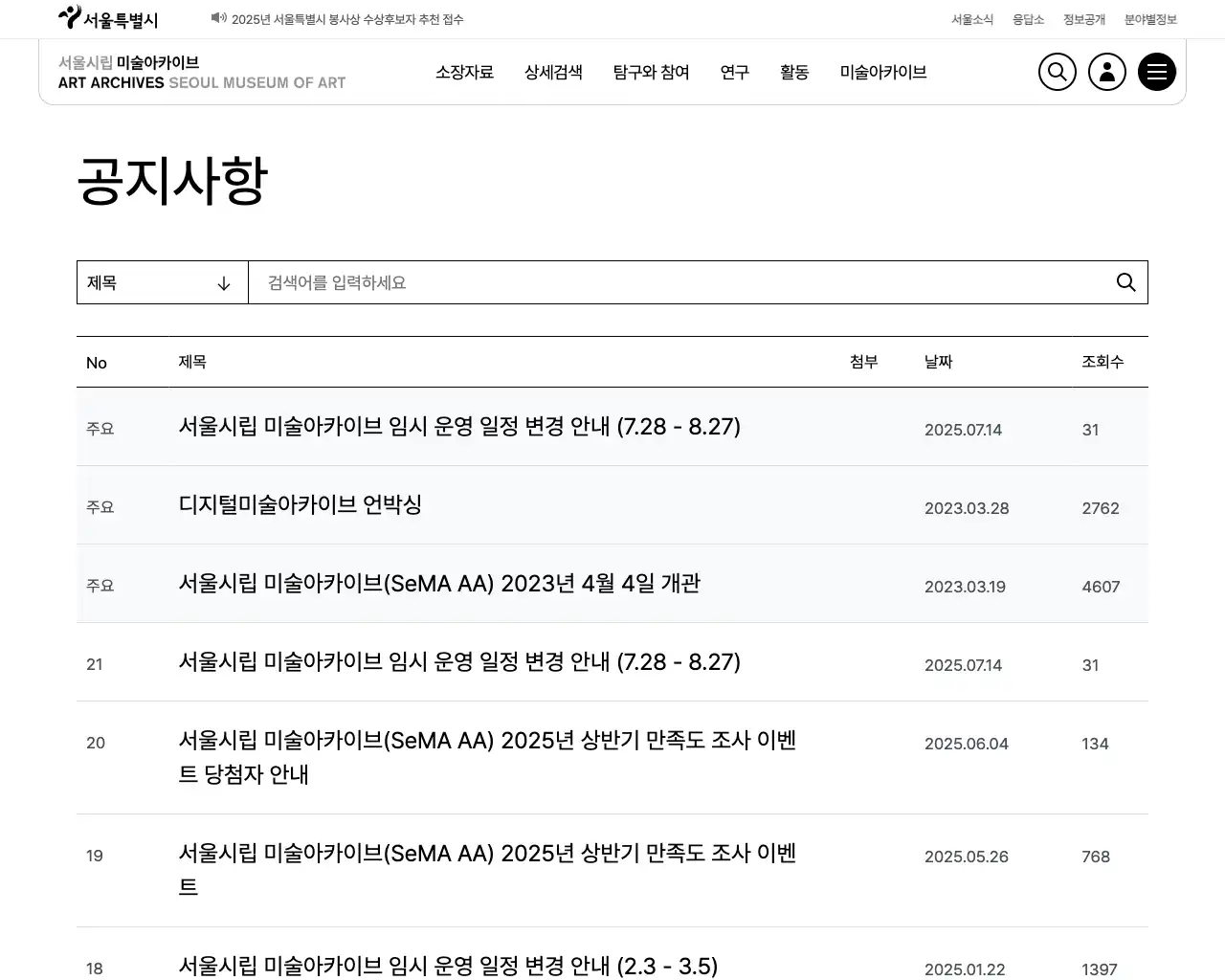Click the 첨부 column header
This screenshot has width=1225, height=980.
point(864,362)
